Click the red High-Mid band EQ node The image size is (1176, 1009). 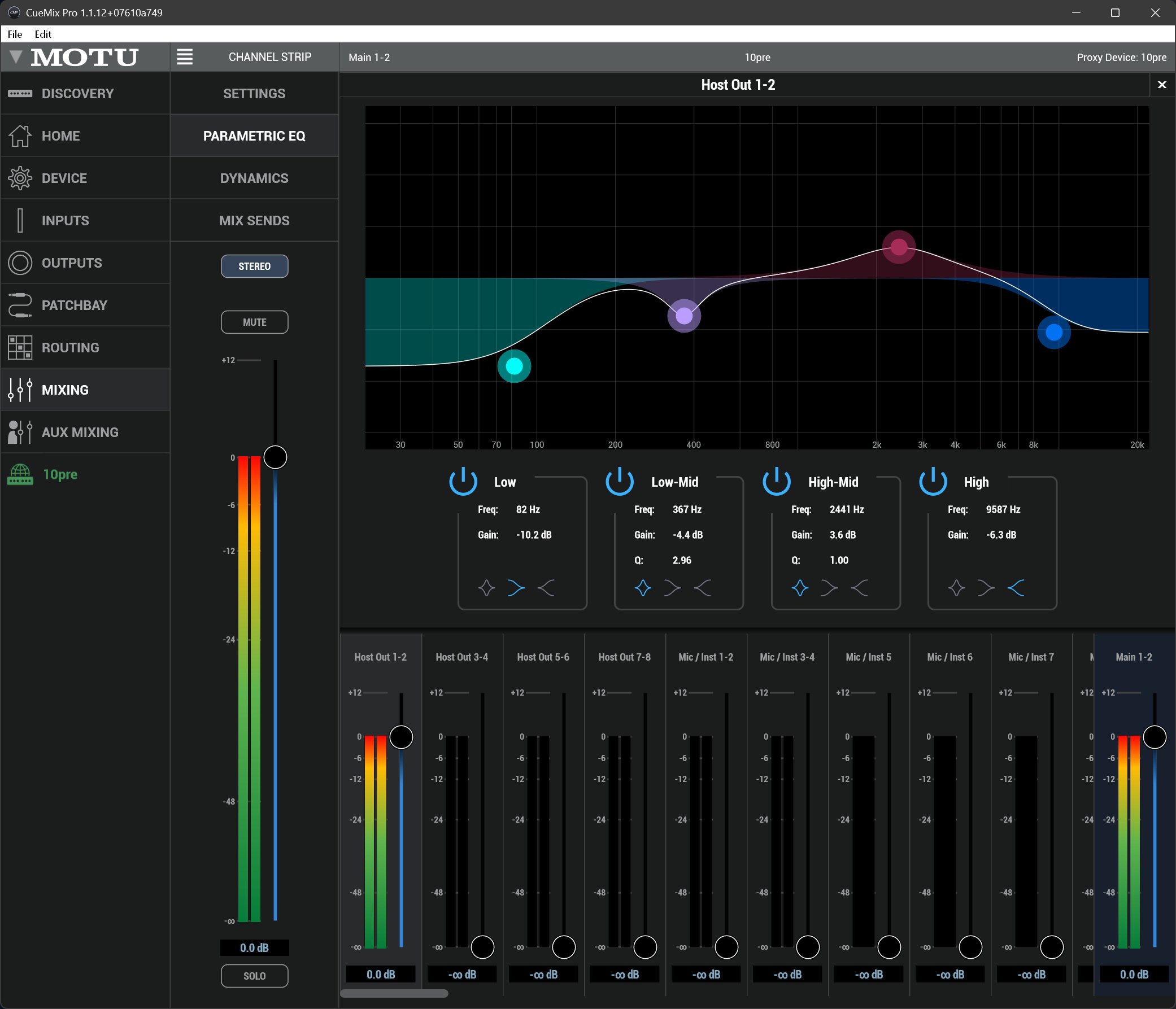(x=899, y=247)
